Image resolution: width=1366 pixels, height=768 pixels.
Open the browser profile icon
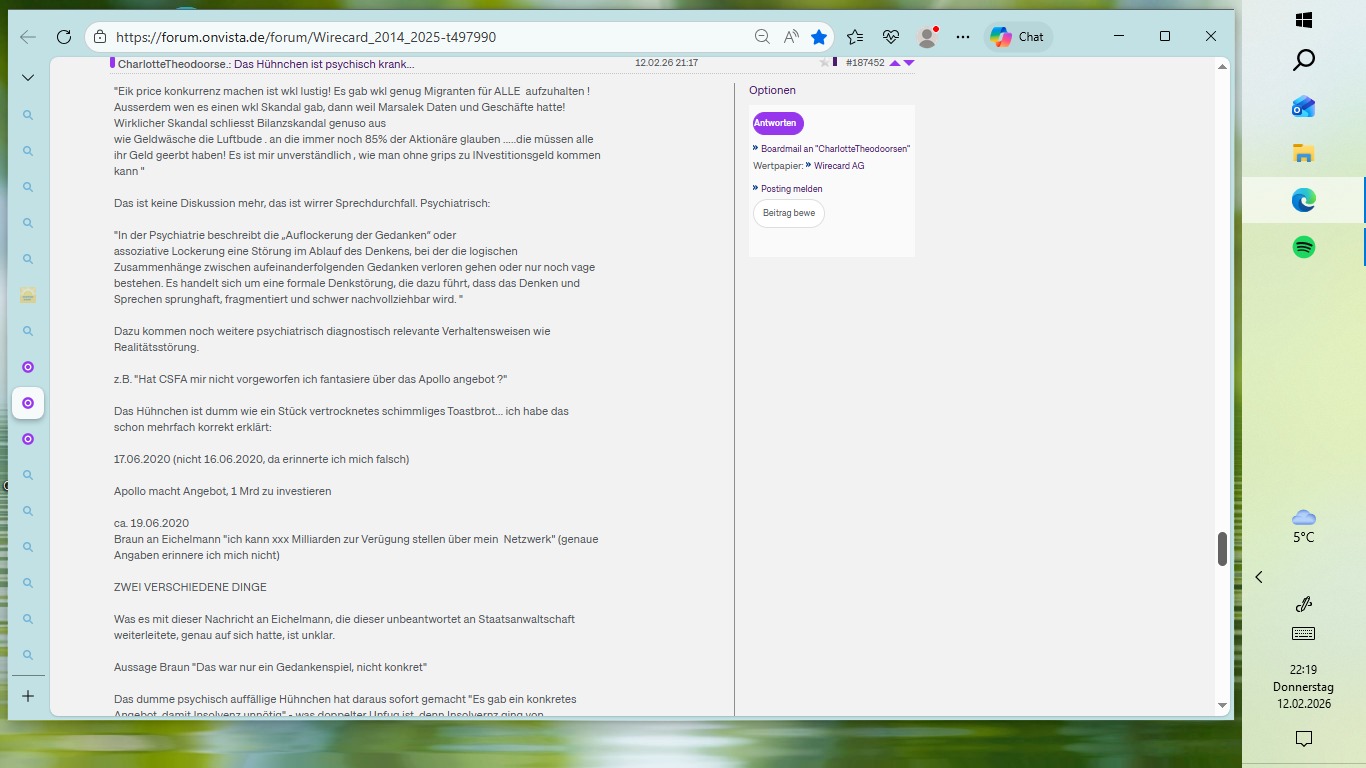click(926, 36)
